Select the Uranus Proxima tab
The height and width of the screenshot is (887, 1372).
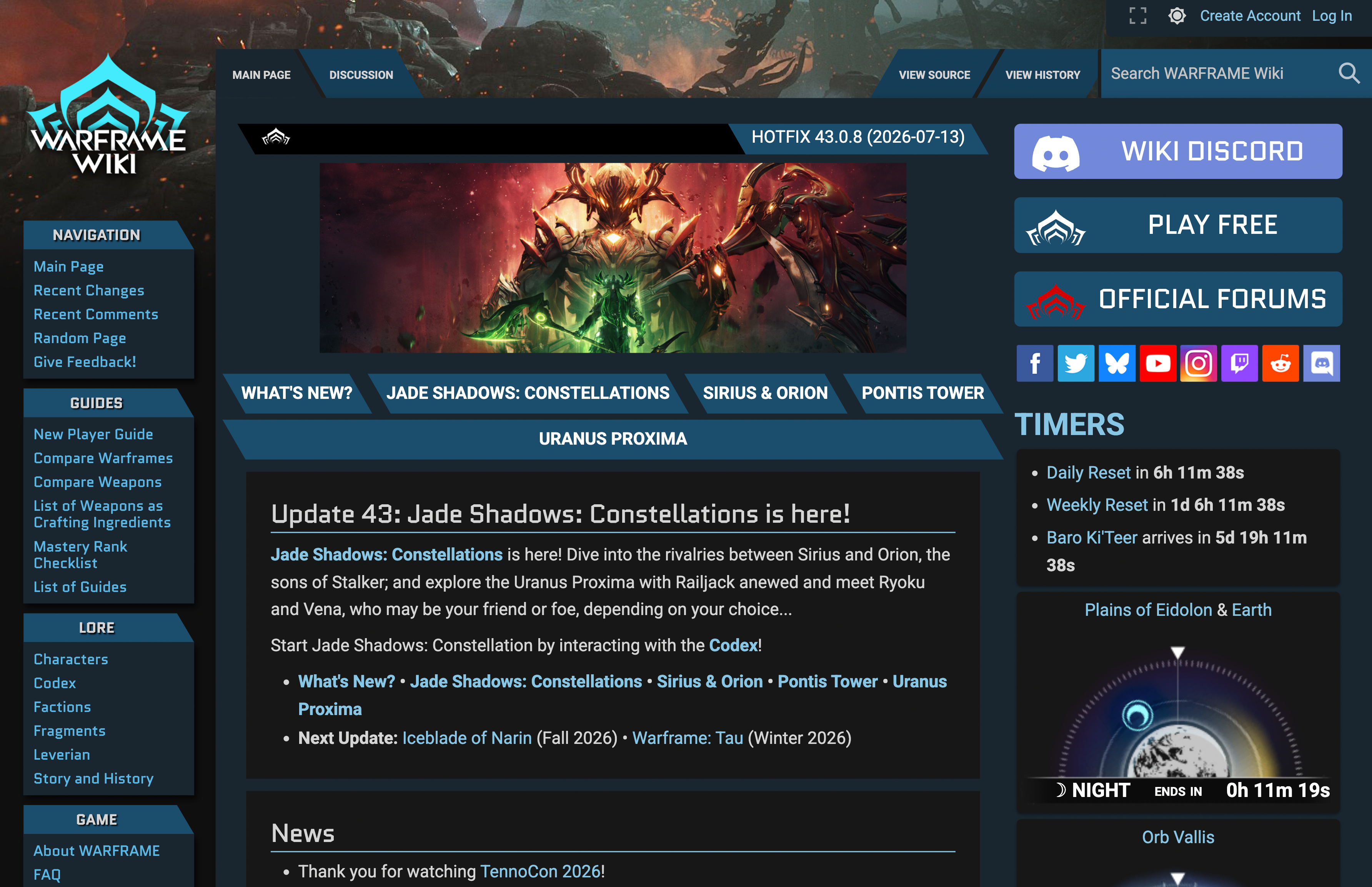pos(613,439)
